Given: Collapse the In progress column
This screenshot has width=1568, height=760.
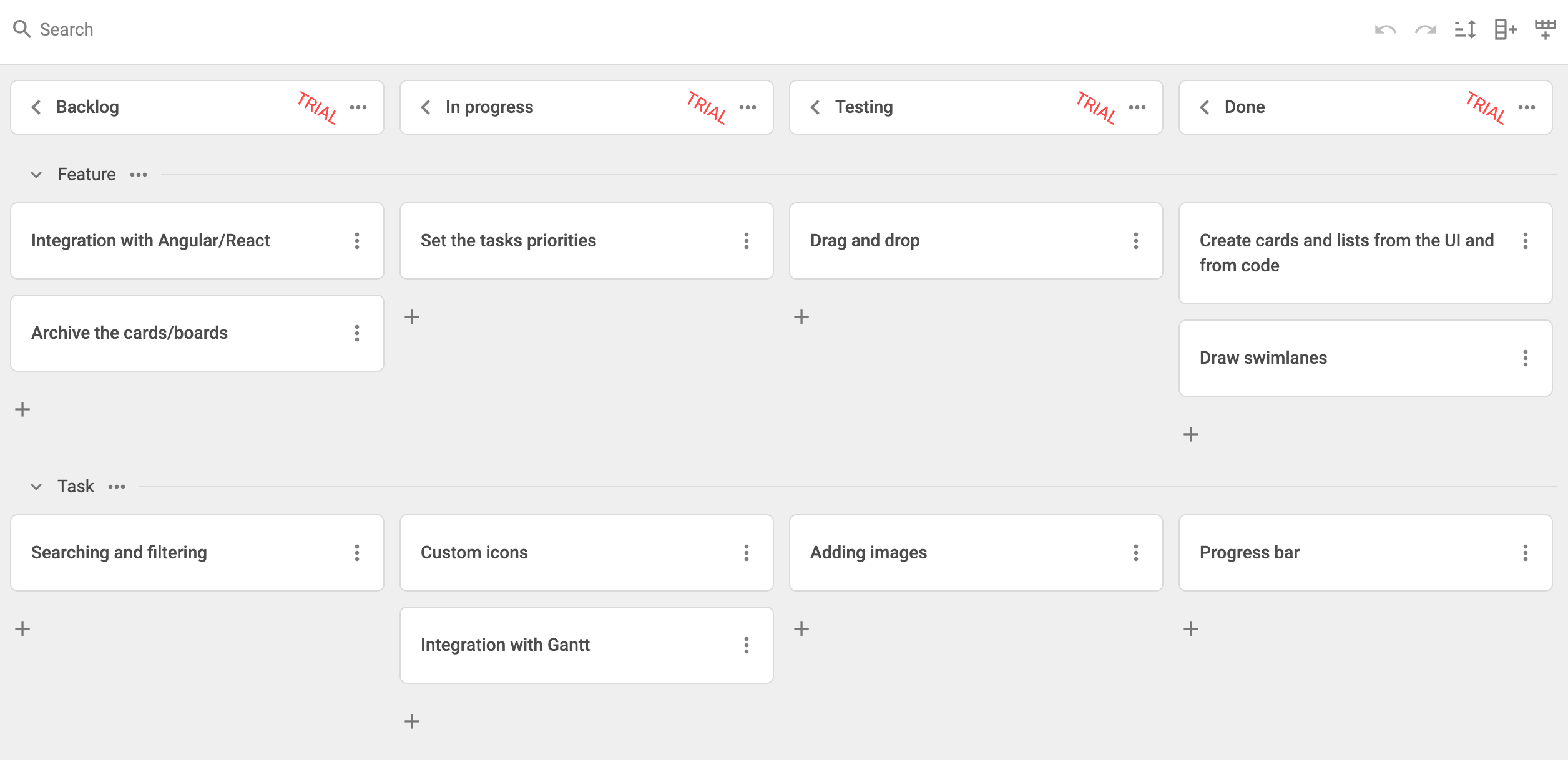Looking at the screenshot, I should pyautogui.click(x=426, y=107).
